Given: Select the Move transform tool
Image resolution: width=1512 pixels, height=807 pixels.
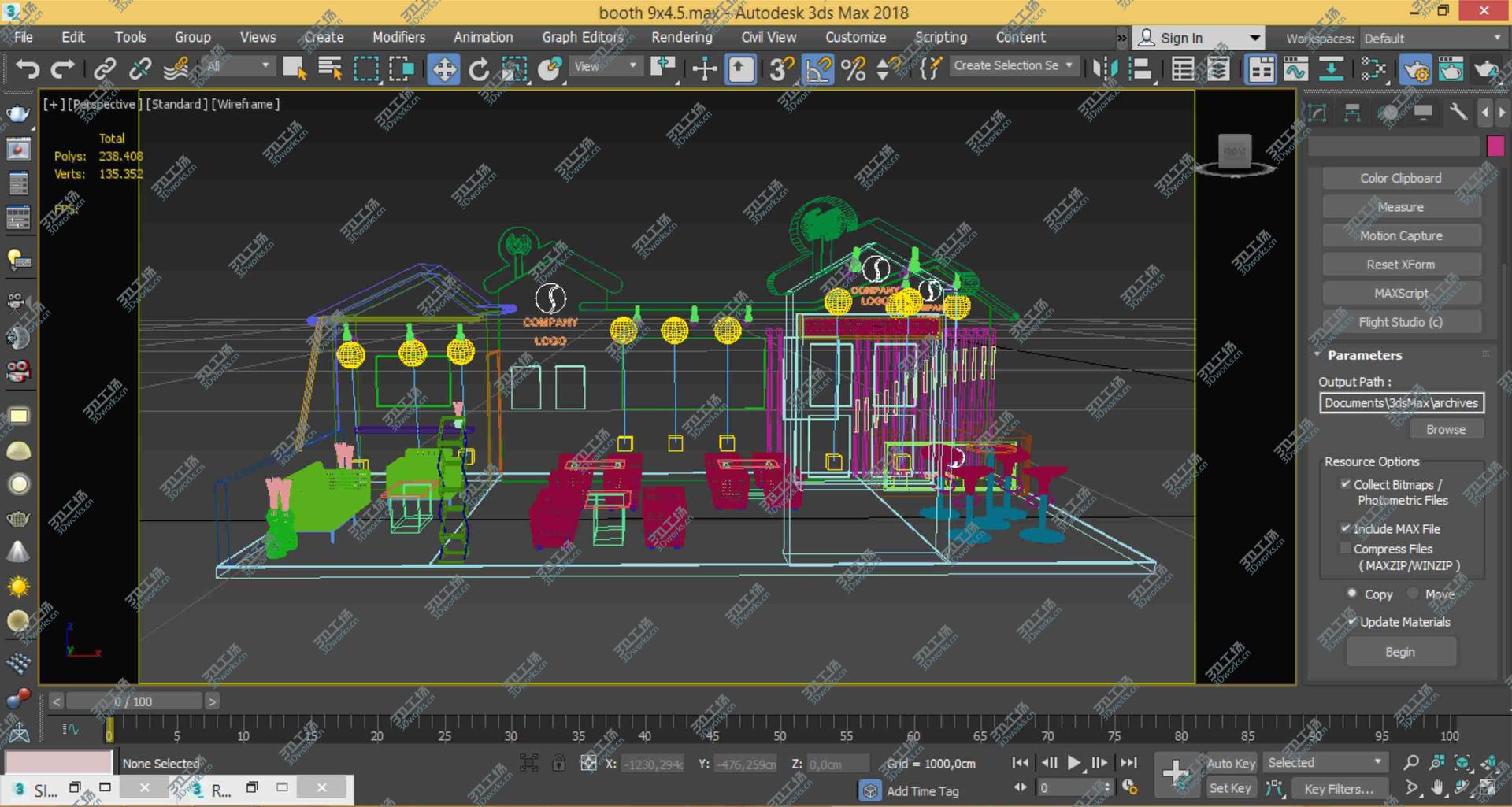Looking at the screenshot, I should (x=443, y=69).
